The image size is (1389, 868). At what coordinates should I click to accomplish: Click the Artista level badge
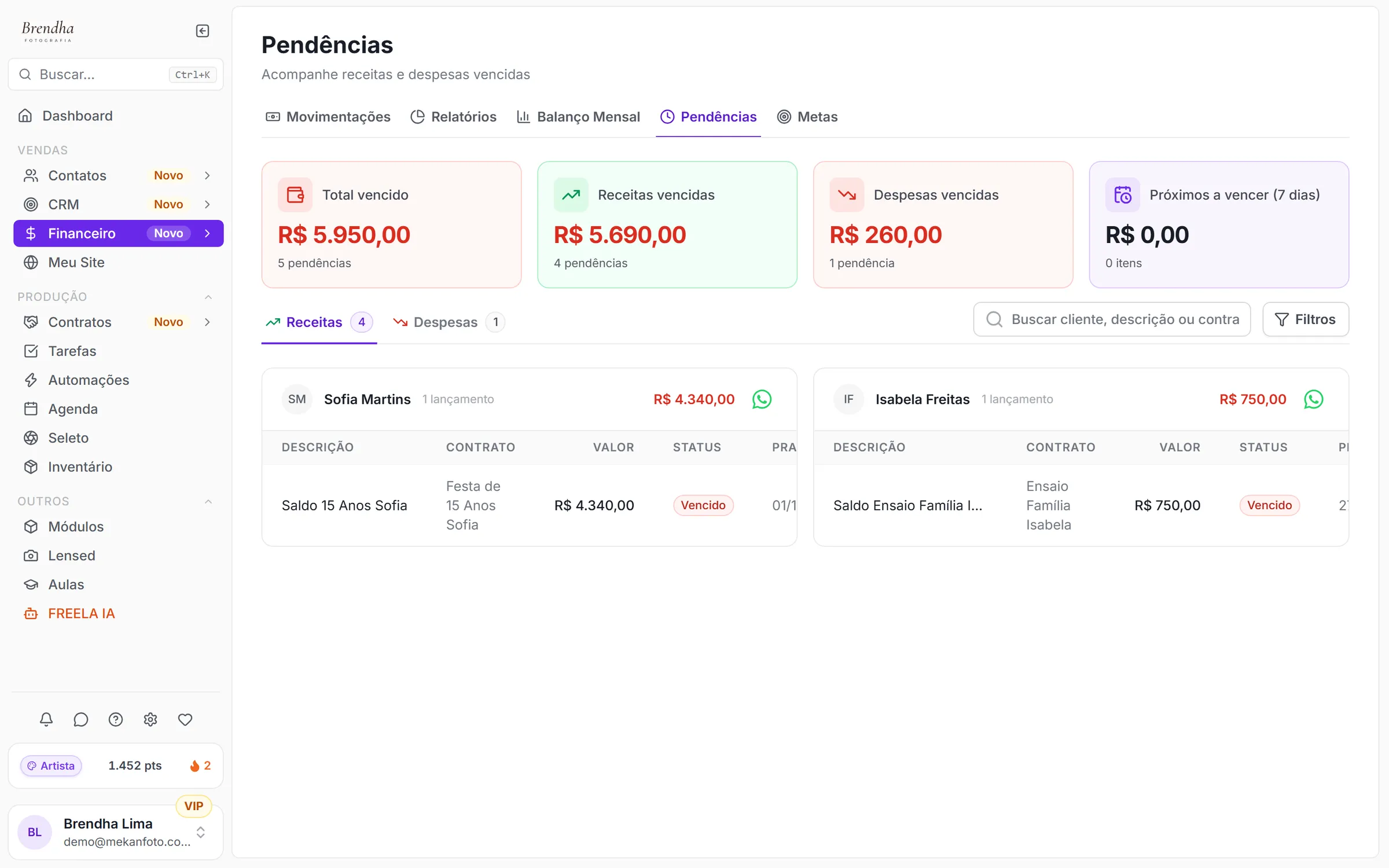[x=51, y=766]
